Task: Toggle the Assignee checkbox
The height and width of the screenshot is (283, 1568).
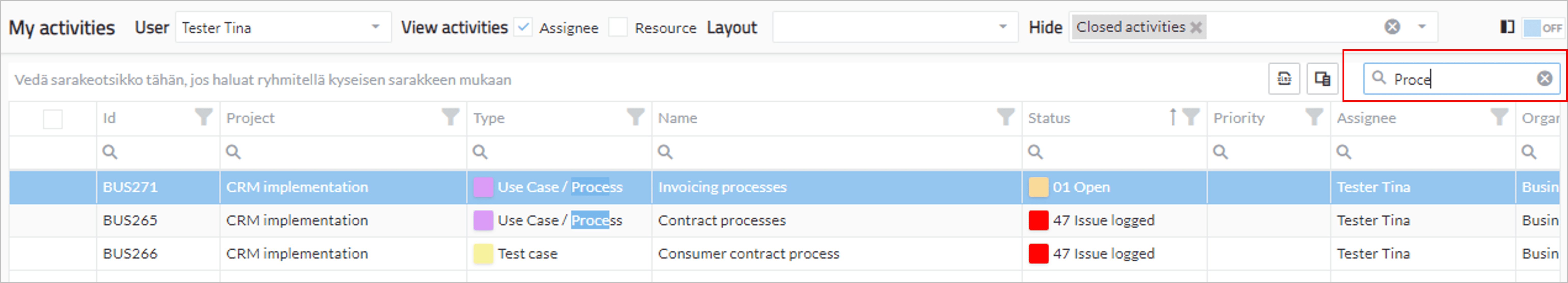Action: 523,27
